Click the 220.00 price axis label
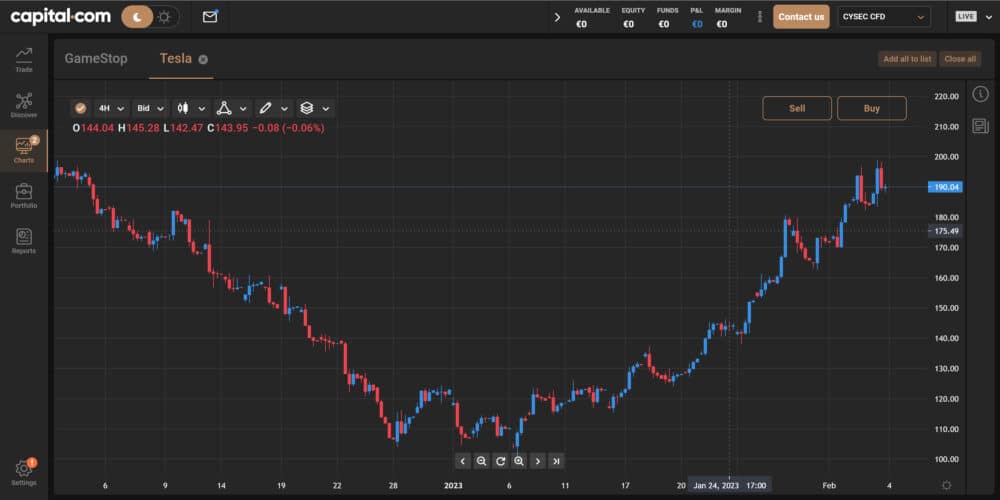1000x500 pixels. (x=946, y=96)
